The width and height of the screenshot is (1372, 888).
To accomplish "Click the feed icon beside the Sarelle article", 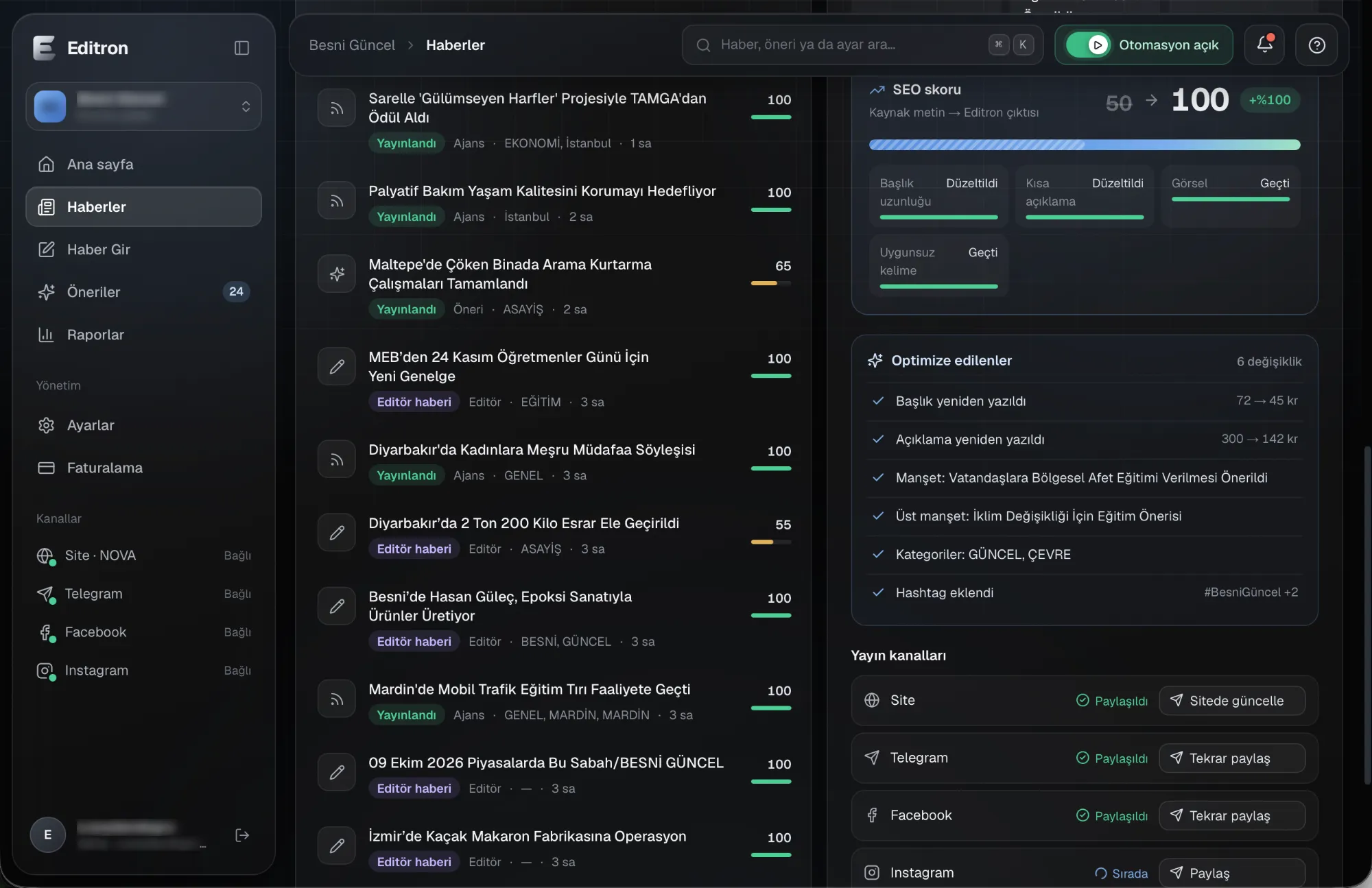I will [337, 108].
